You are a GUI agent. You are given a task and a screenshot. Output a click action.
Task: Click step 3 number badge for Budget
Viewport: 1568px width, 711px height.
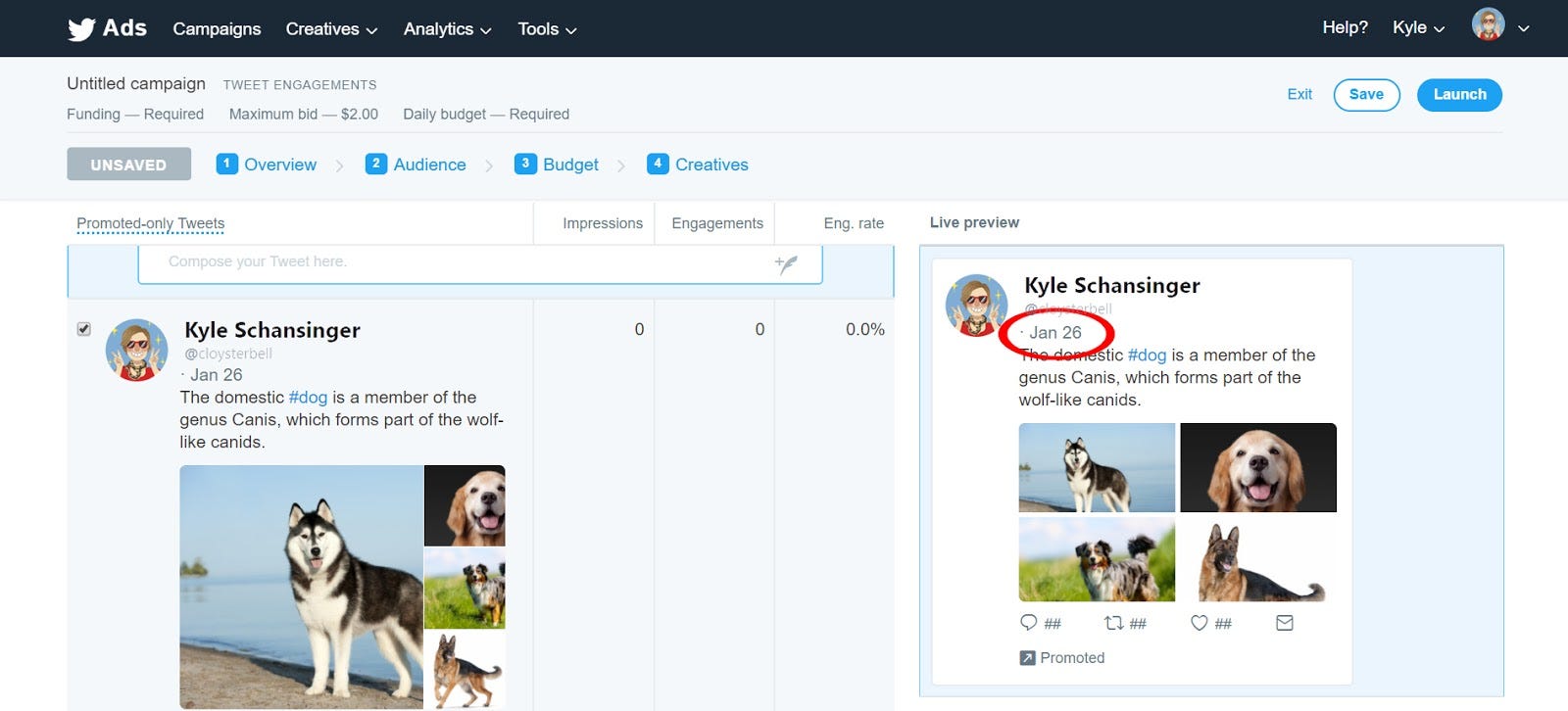click(525, 164)
